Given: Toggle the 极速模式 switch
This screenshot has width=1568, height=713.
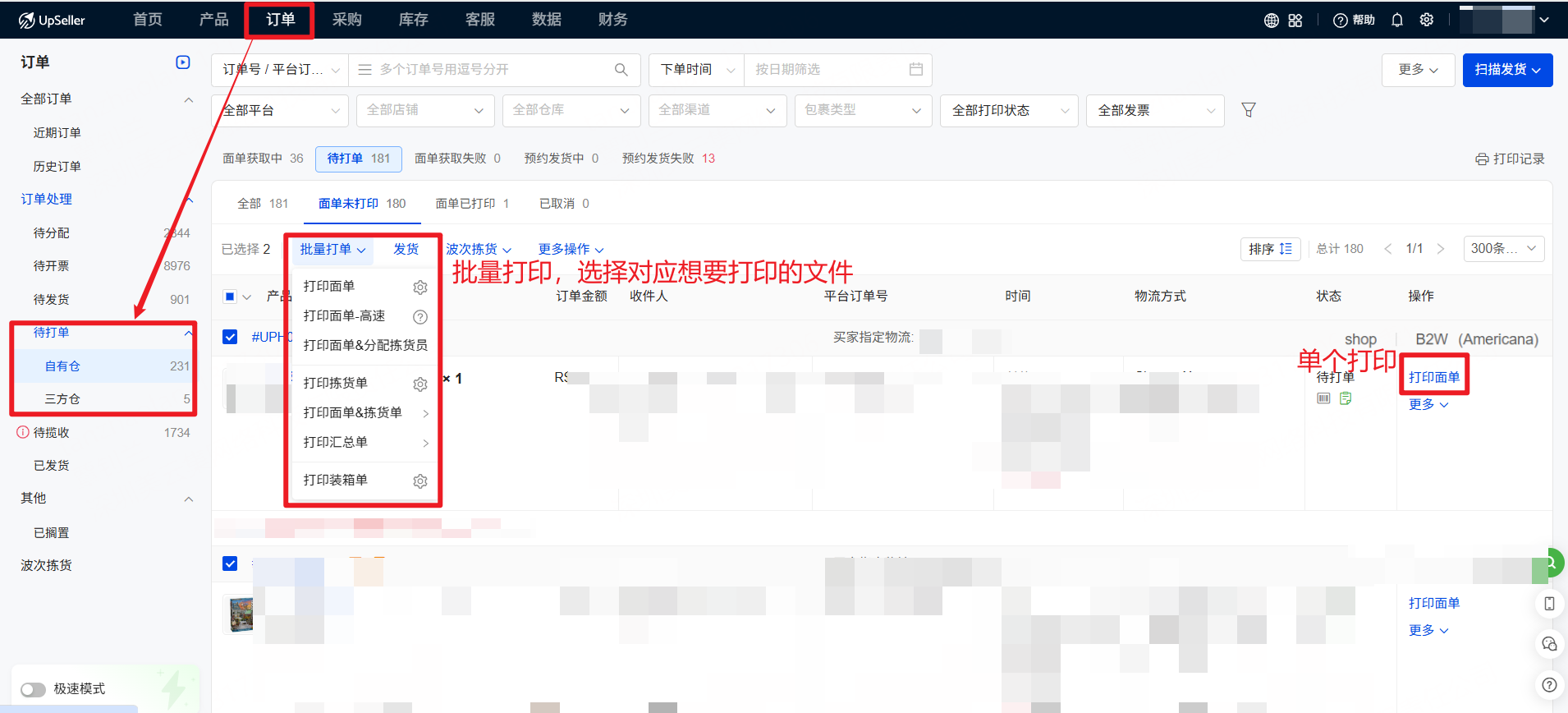Looking at the screenshot, I should [34, 689].
